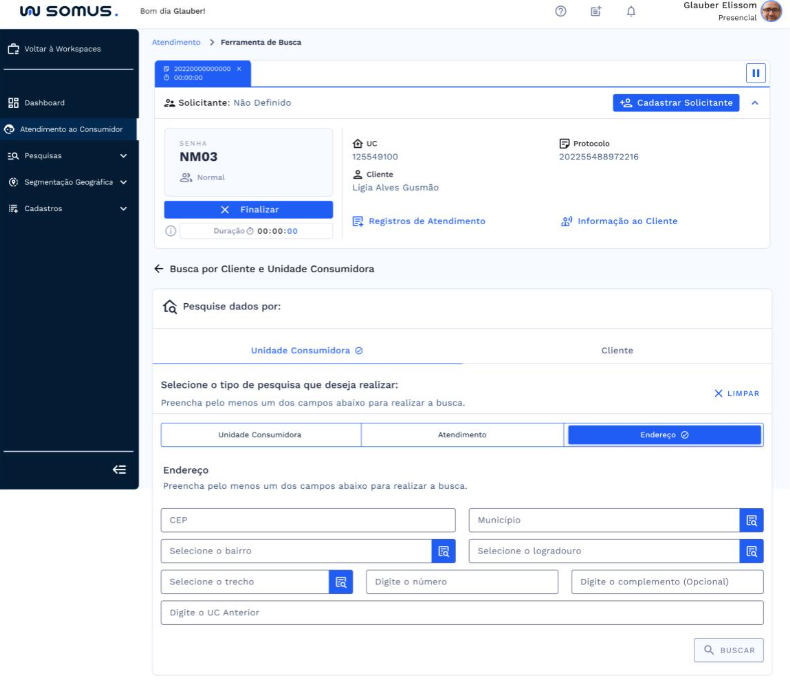Click the pause button icon
This screenshot has height=683, width=790.
tap(756, 73)
